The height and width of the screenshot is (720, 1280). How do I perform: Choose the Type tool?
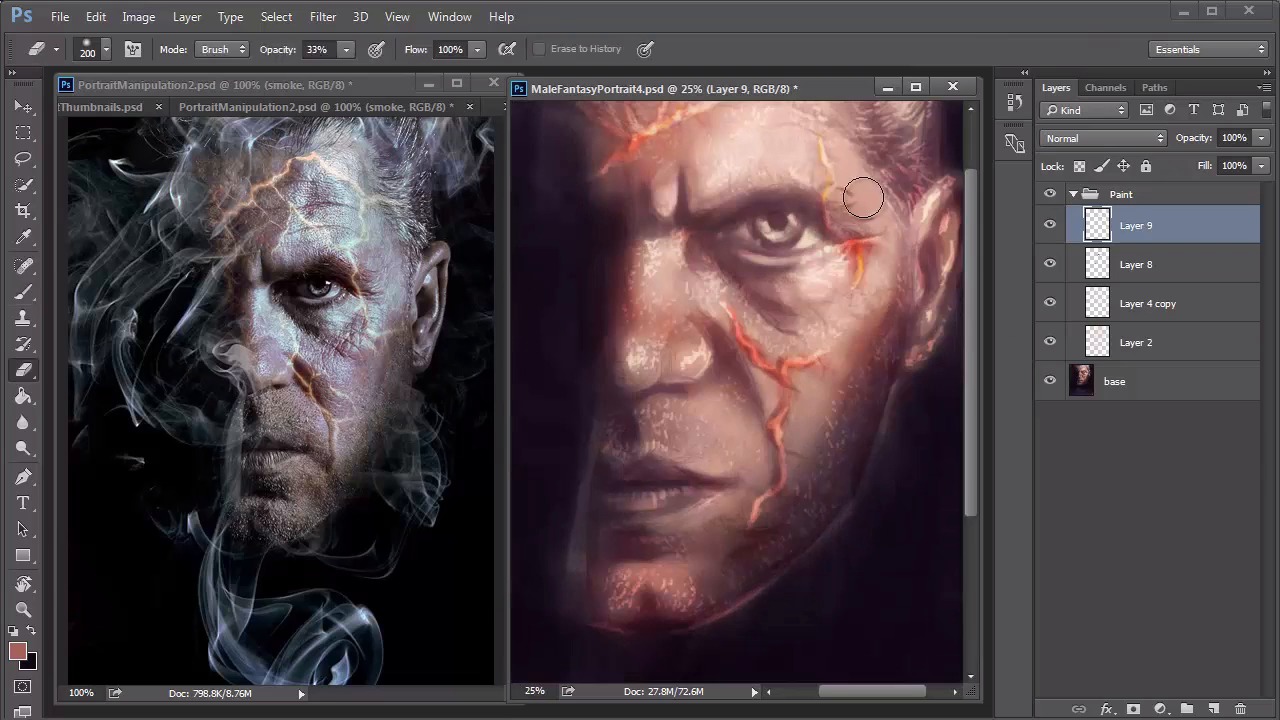pyautogui.click(x=23, y=503)
